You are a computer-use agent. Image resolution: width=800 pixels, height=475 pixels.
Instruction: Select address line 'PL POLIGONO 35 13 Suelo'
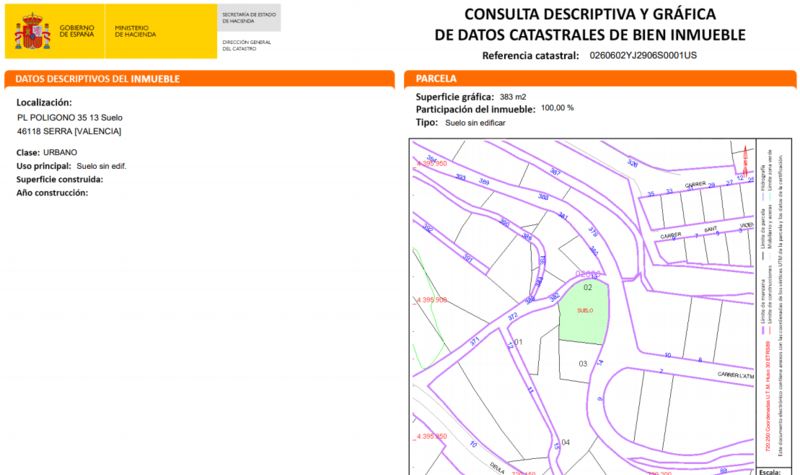(70, 118)
